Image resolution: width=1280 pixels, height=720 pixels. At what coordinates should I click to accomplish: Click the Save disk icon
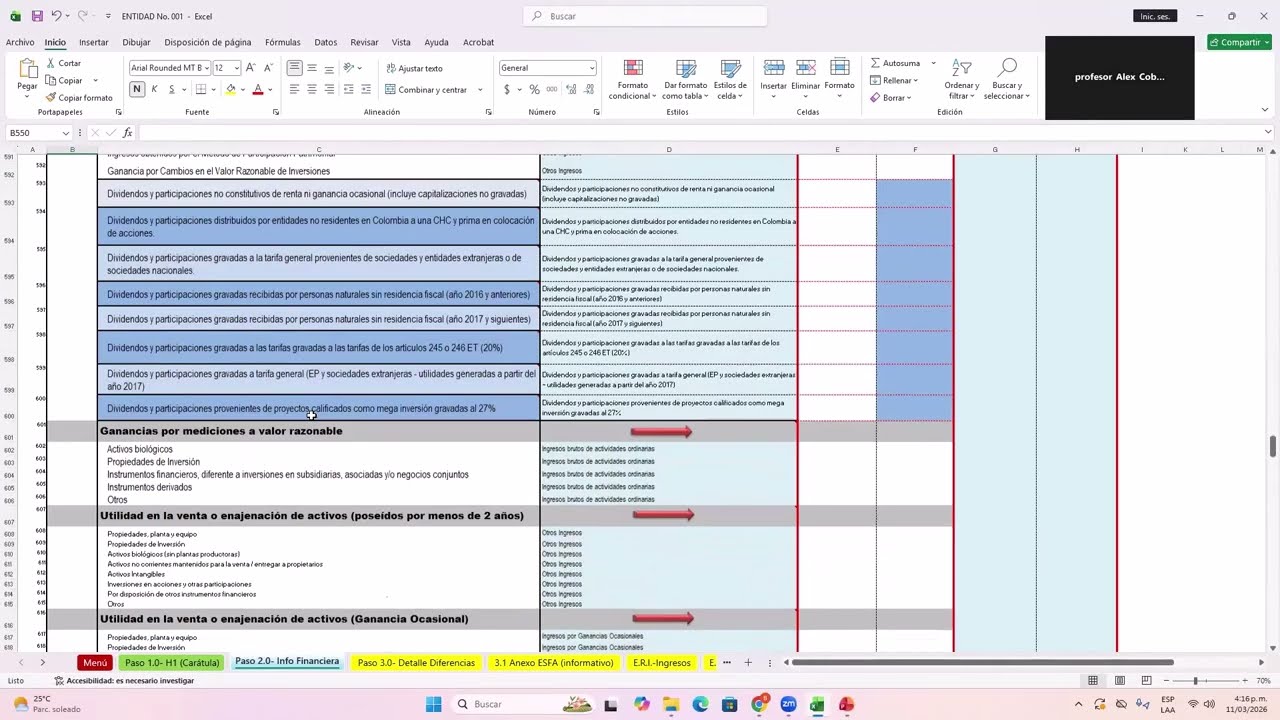[x=37, y=16]
